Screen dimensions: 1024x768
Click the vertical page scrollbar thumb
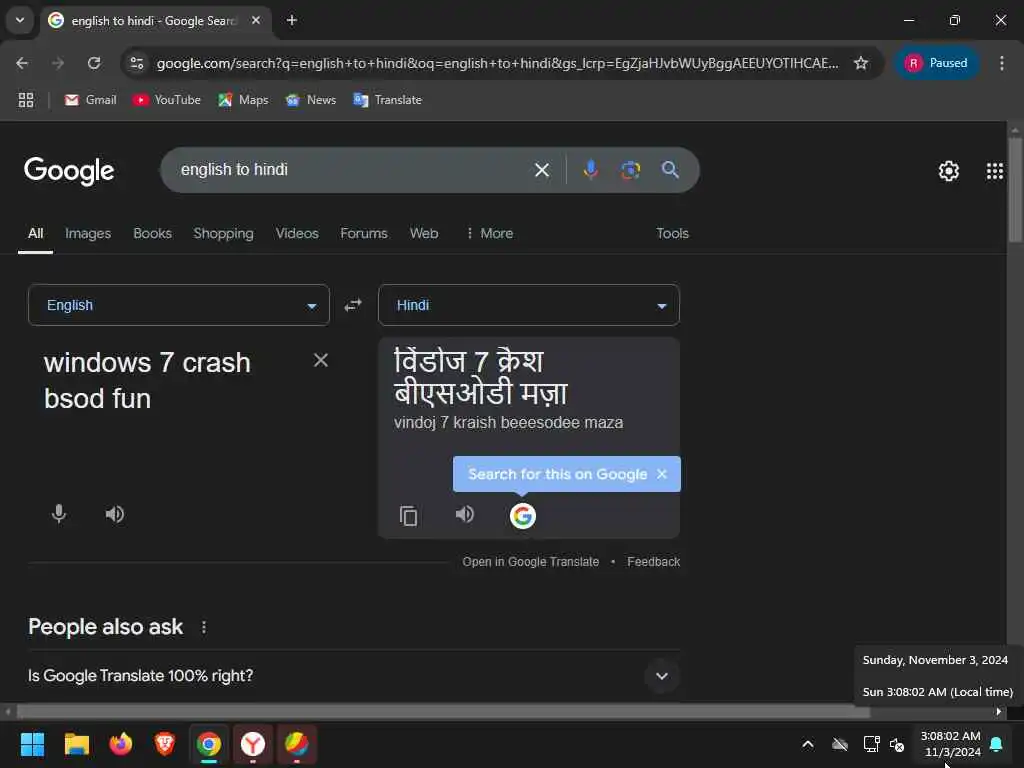click(x=1015, y=189)
